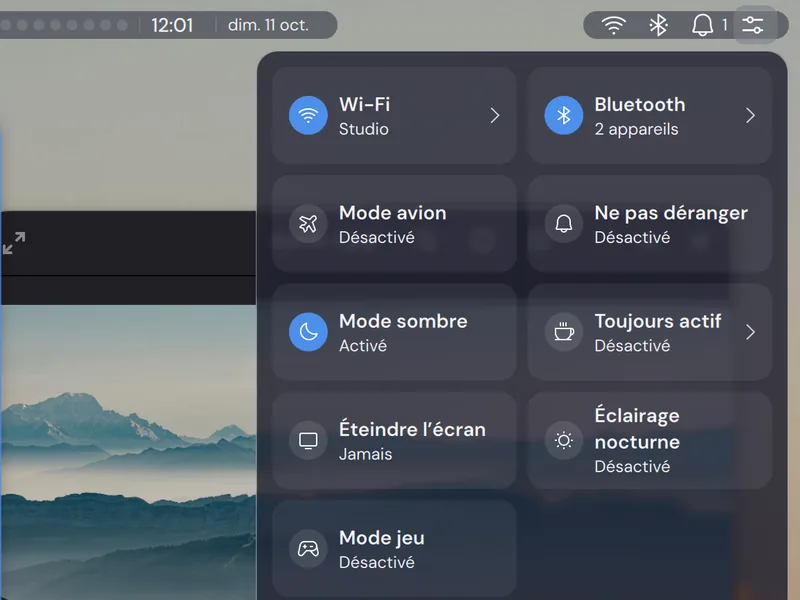Image resolution: width=800 pixels, height=600 pixels.
Task: Click the Mode sombre label
Action: click(x=403, y=321)
